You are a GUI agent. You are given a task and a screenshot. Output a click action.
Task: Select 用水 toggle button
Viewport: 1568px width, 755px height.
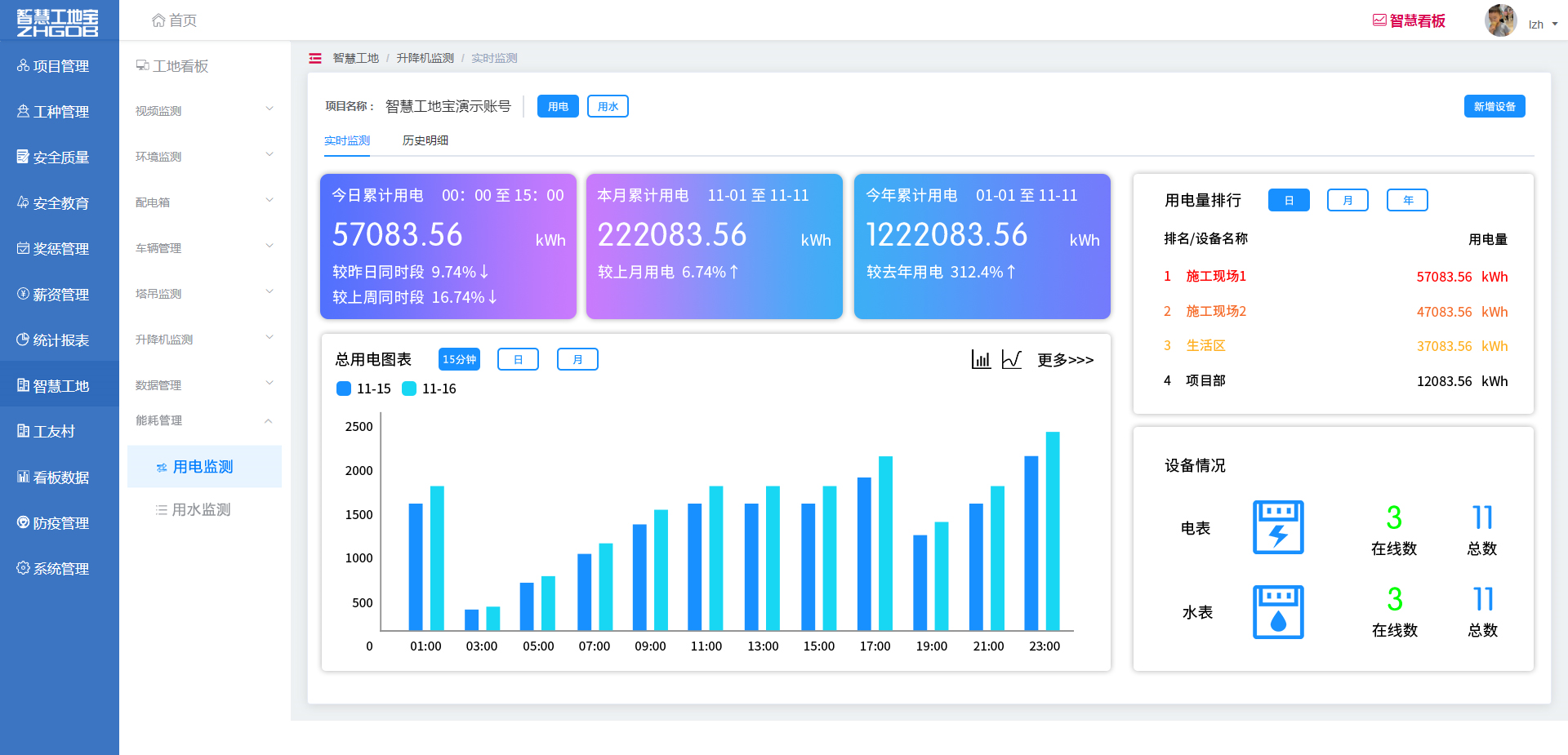[x=608, y=106]
